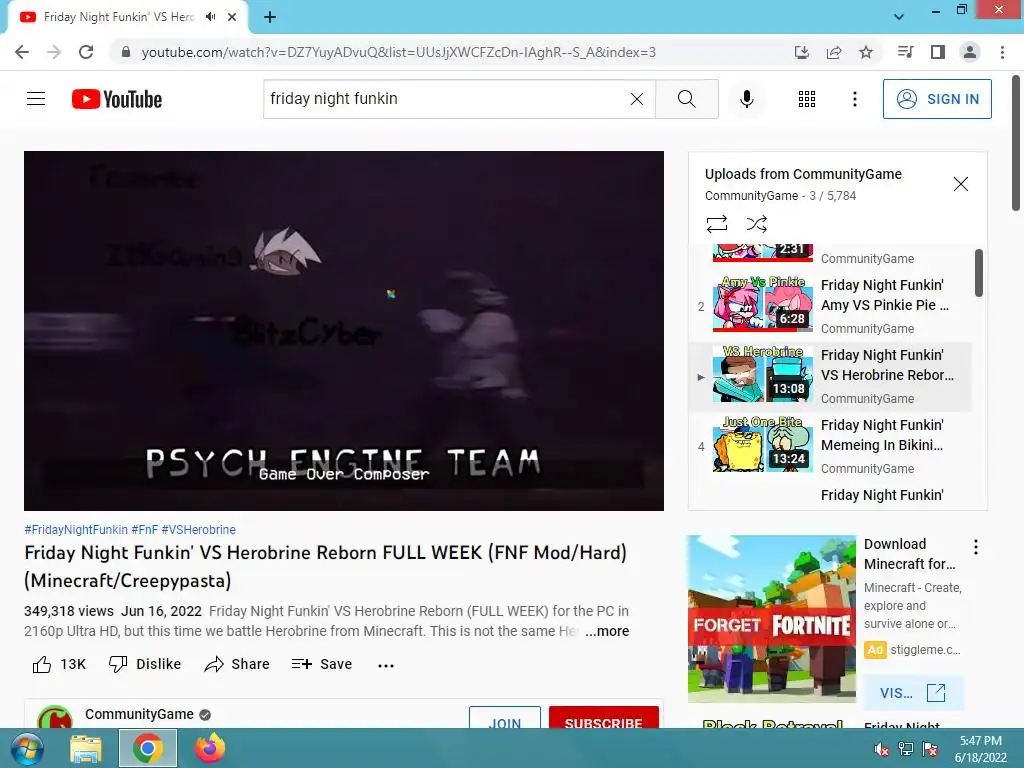Close the playlist panel with X
This screenshot has width=1024, height=768.
click(960, 184)
